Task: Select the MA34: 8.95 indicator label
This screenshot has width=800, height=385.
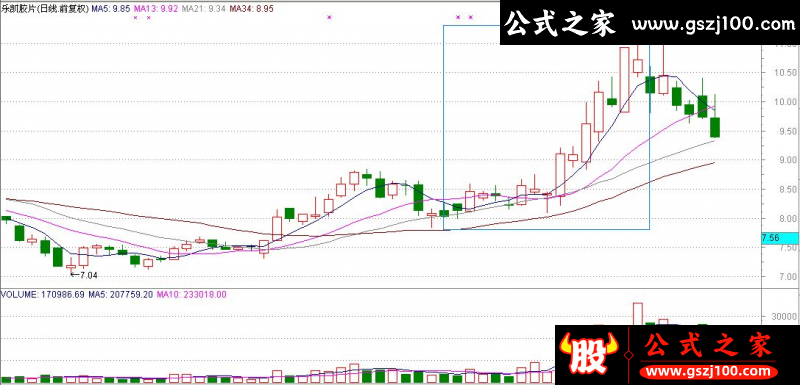Action: click(252, 8)
